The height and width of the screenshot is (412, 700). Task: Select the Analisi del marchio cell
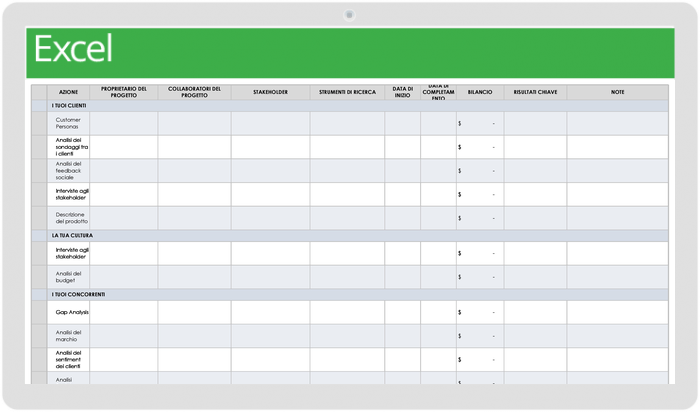point(68,335)
